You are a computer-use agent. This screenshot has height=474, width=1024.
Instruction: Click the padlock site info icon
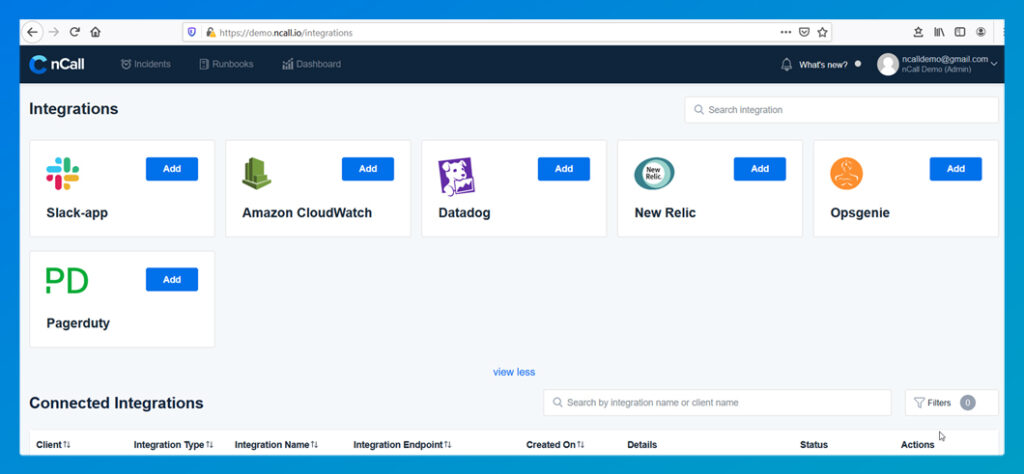[x=210, y=32]
